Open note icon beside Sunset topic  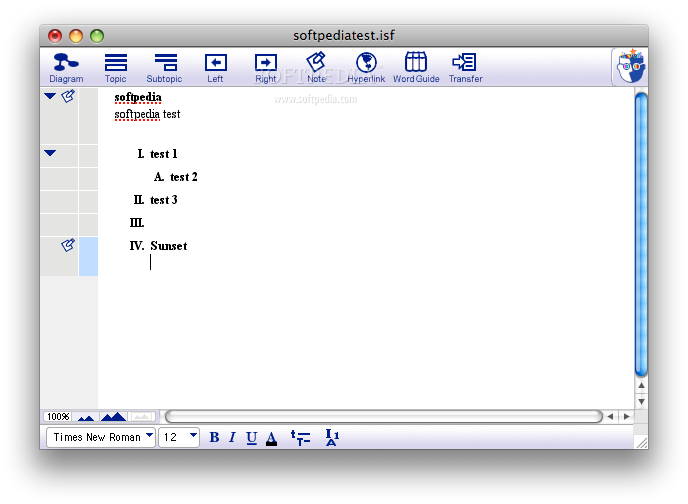[x=68, y=245]
